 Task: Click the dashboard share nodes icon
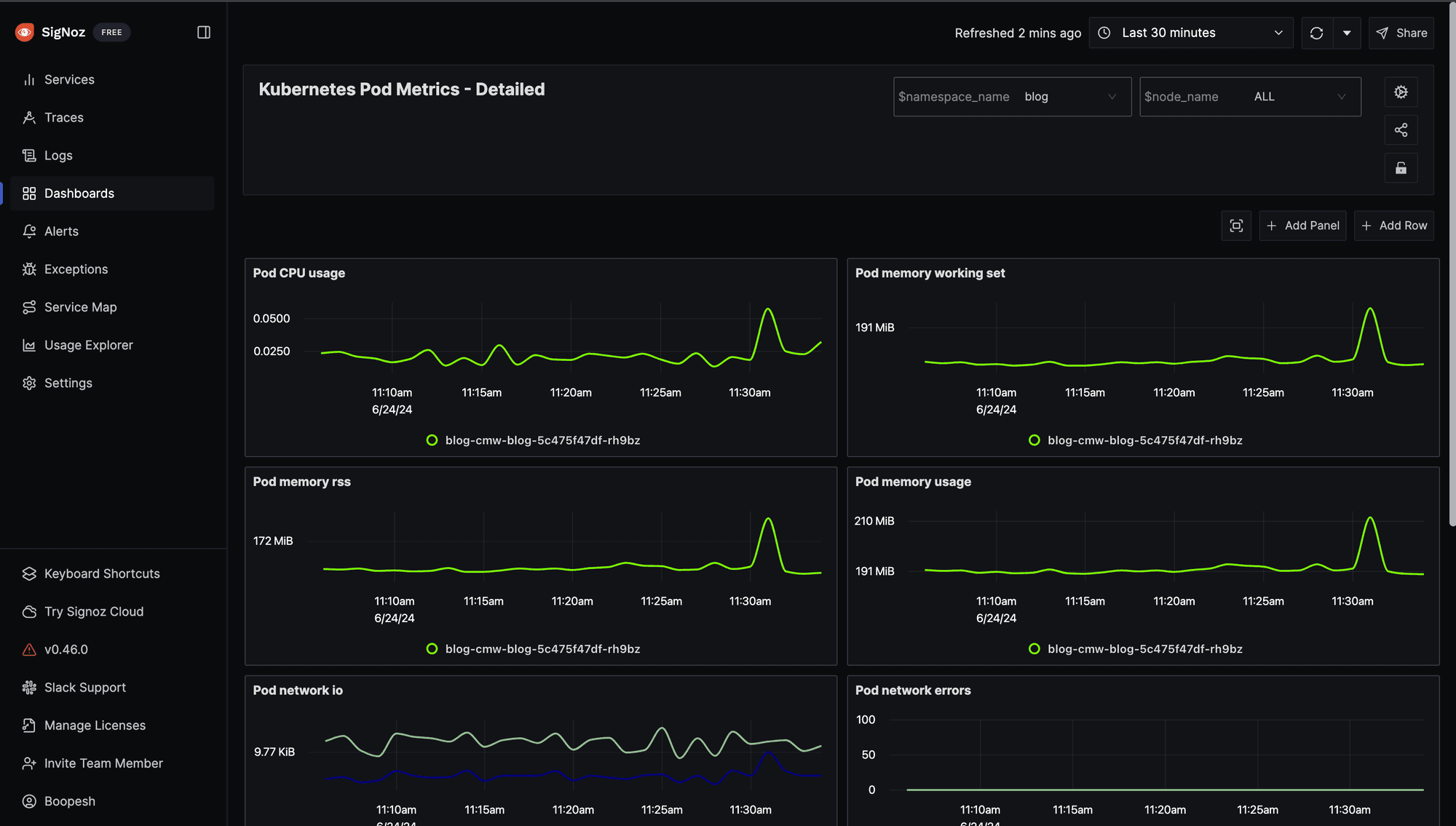click(1401, 130)
